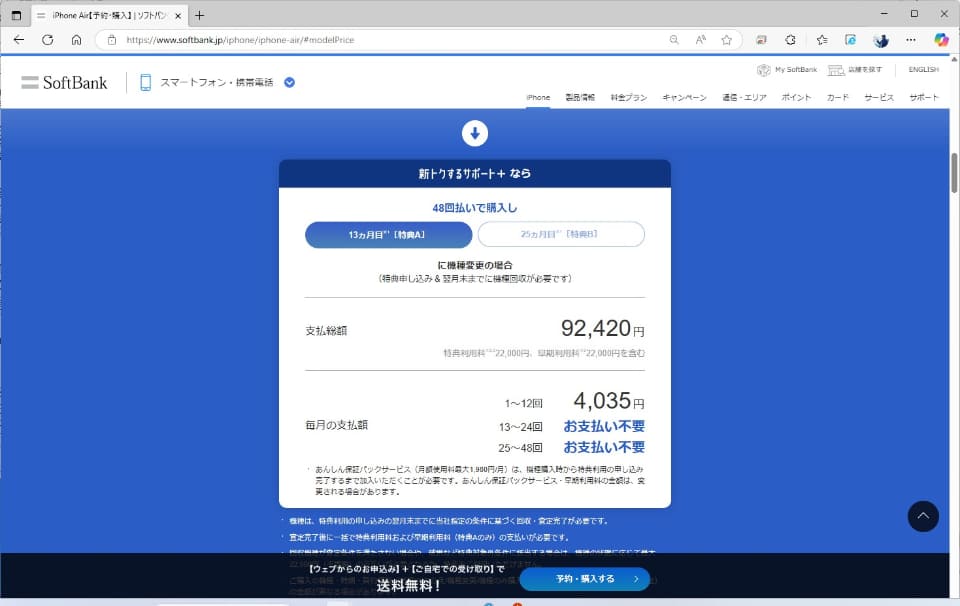Click 新トクするサポート+ なら header

pyautogui.click(x=474, y=174)
